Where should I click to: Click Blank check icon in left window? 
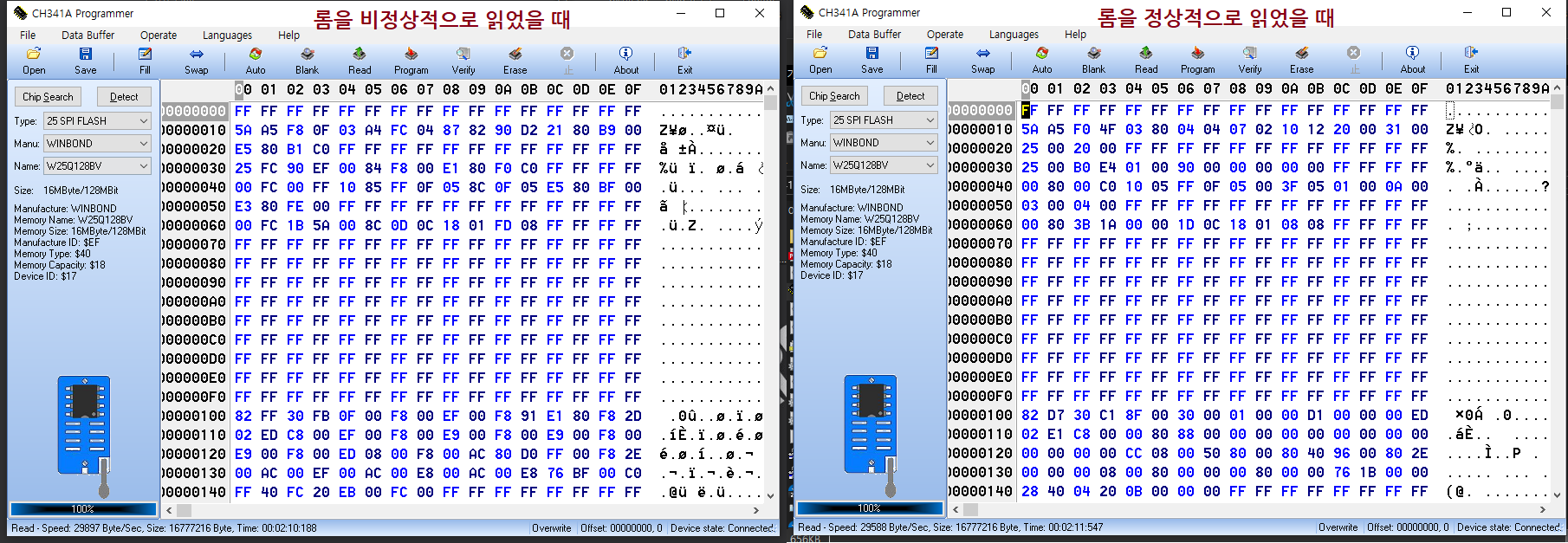point(307,61)
